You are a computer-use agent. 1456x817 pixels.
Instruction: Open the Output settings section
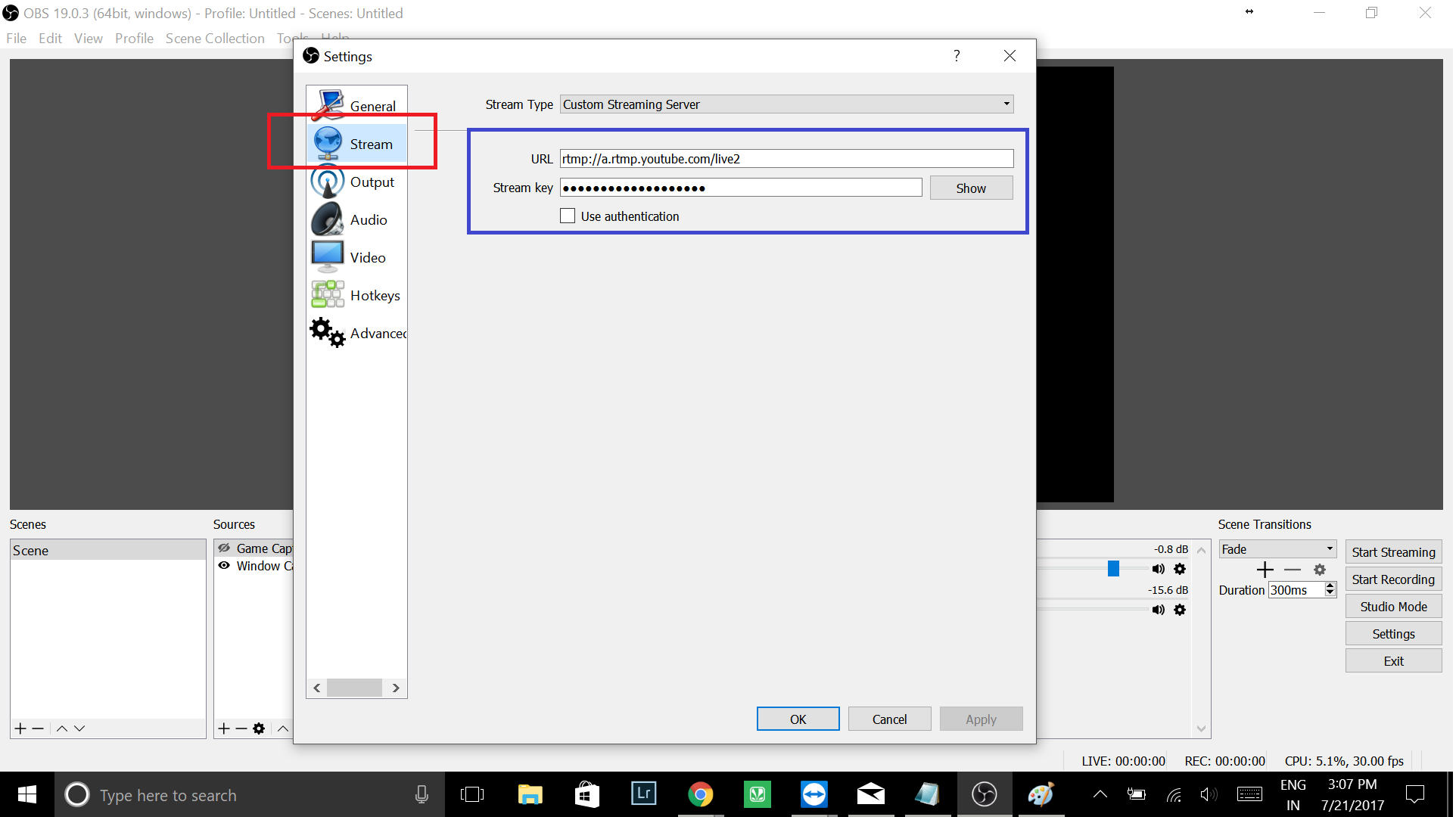356,182
